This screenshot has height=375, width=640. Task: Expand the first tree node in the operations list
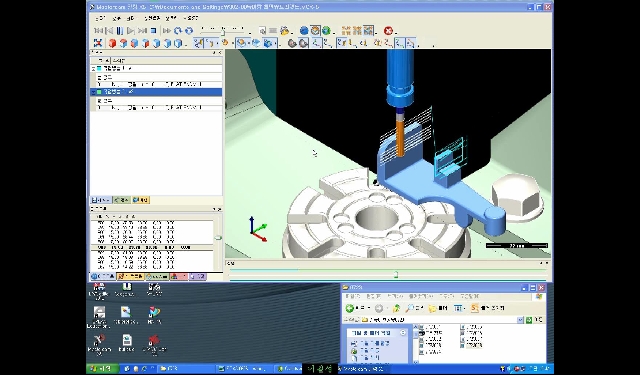tap(93, 69)
